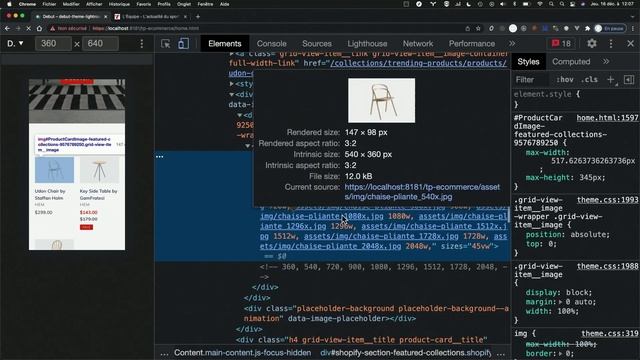Close the Debut theme tab
640x360 pixels.
coord(105,17)
